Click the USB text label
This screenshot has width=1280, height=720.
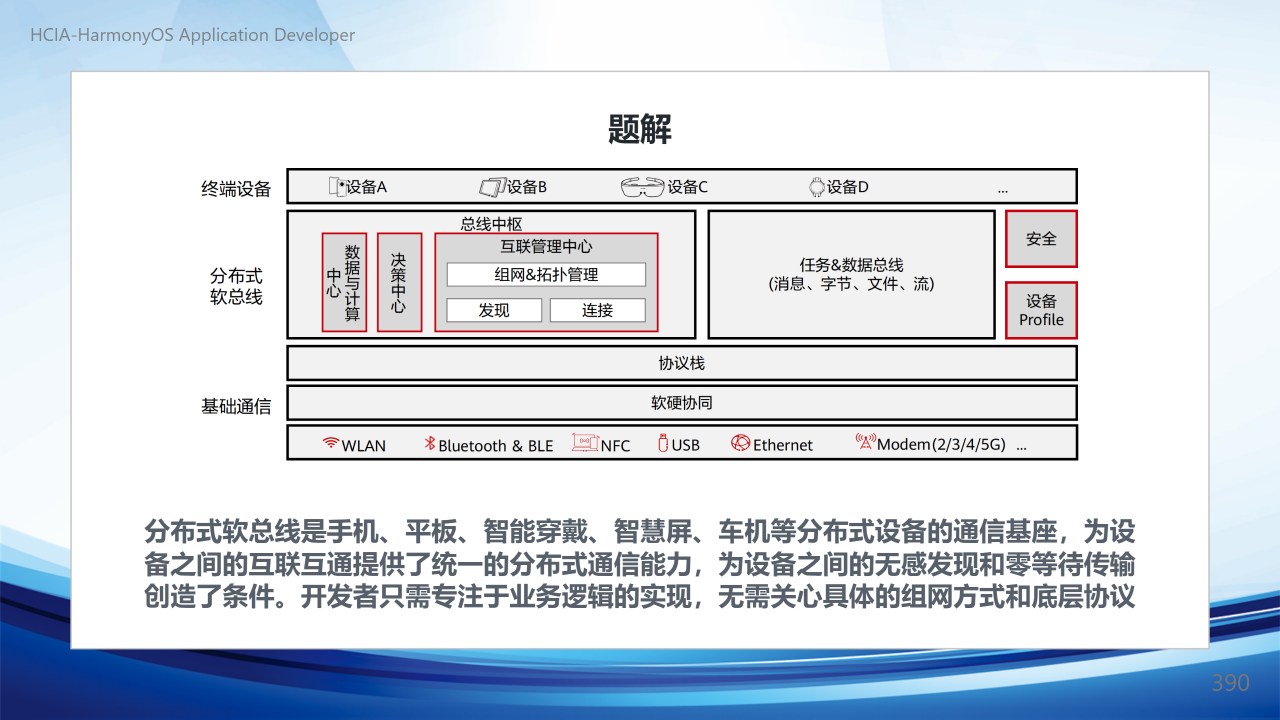click(x=686, y=446)
